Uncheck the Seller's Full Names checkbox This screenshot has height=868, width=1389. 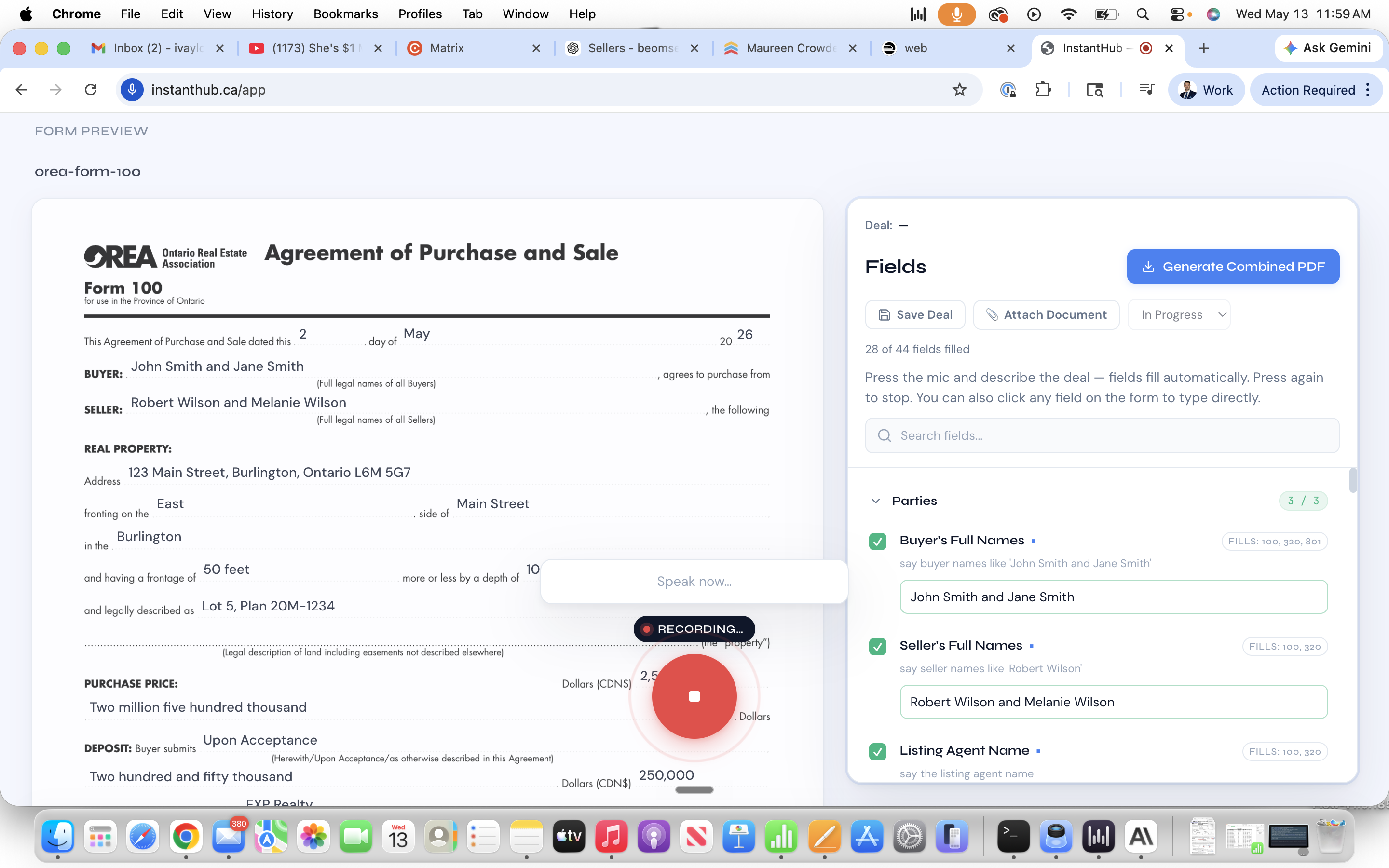point(877,646)
